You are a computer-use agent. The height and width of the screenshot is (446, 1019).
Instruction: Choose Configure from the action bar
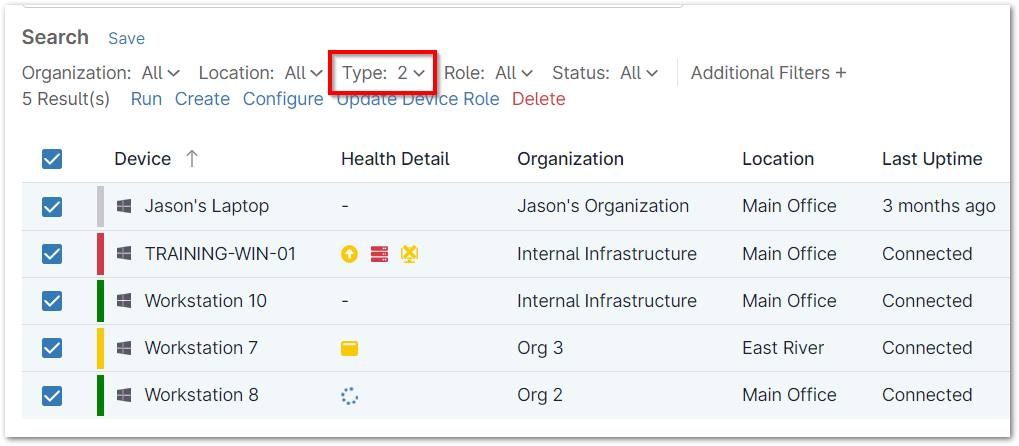[283, 99]
